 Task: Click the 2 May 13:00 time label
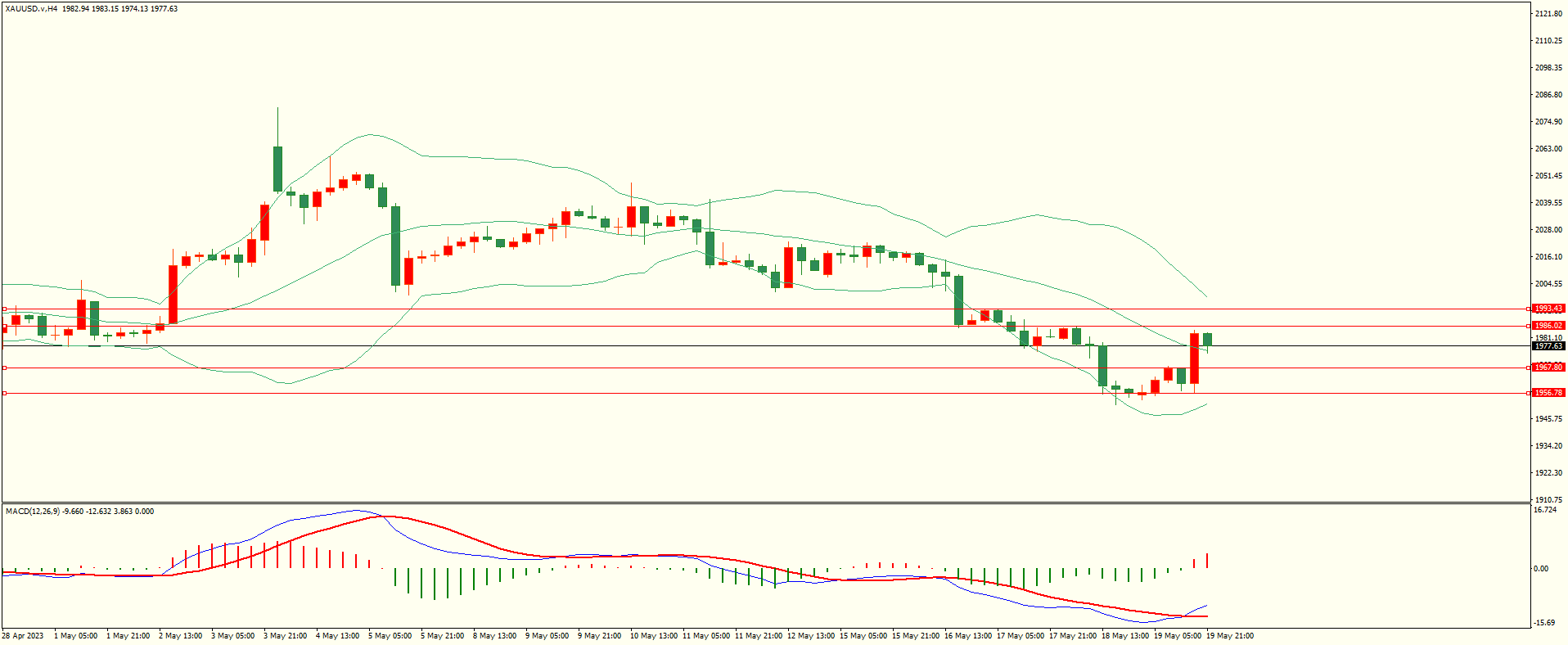[180, 636]
